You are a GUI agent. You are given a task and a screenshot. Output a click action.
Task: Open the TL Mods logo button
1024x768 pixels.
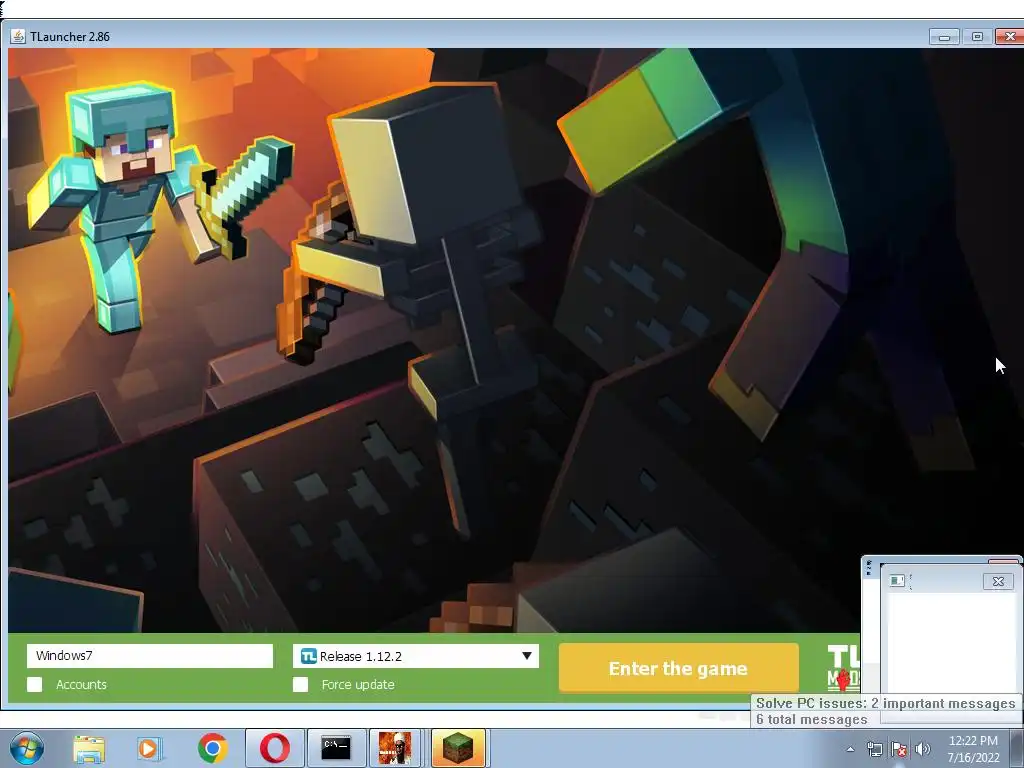click(843, 668)
